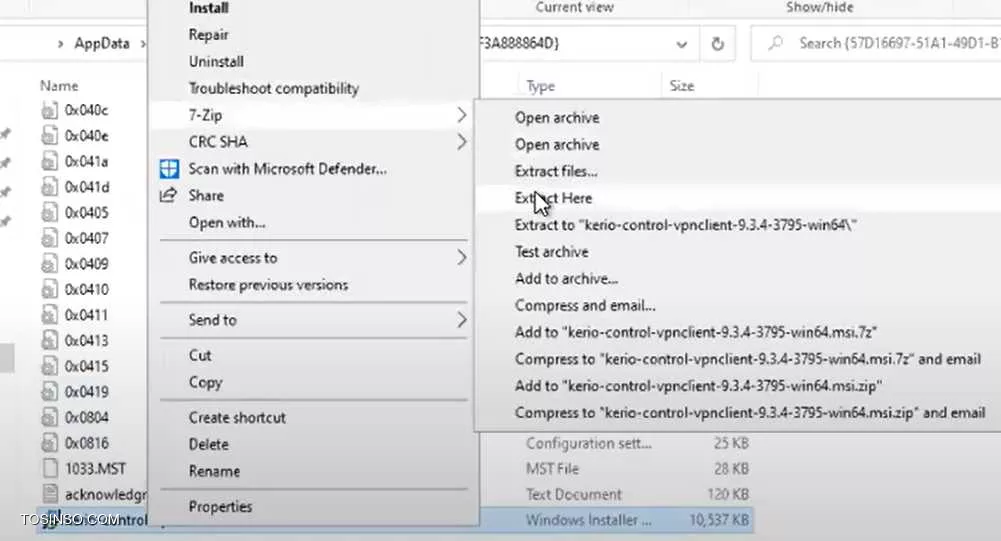Click the search box in Explorer
The width and height of the screenshot is (1001, 541).
click(x=876, y=43)
